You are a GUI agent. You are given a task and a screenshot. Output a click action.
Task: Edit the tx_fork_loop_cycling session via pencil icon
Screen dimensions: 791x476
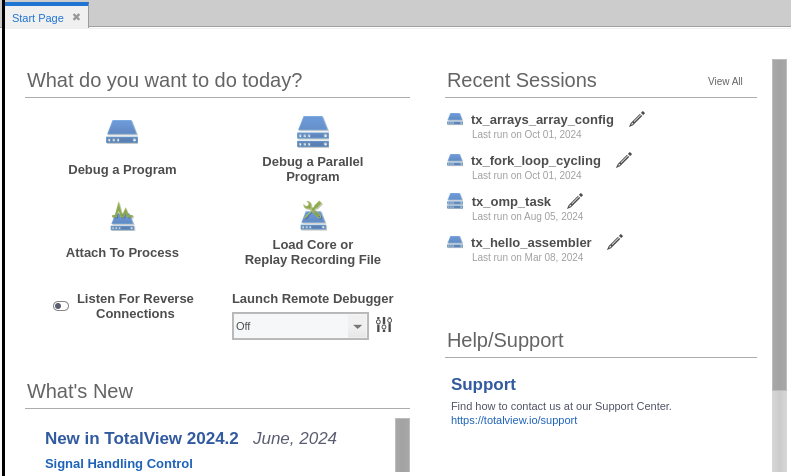tap(624, 160)
